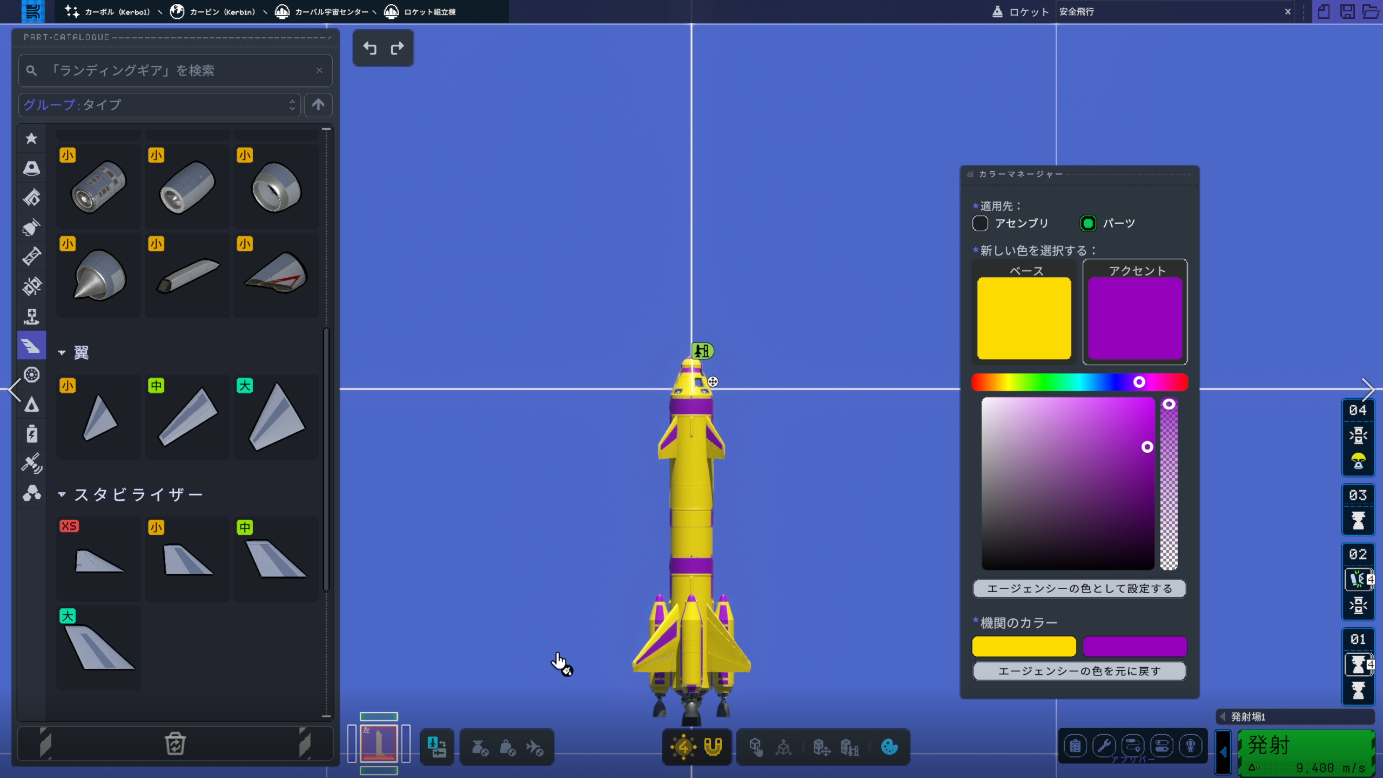Click the vertical opacity slider
The image size is (1383, 778).
click(x=1169, y=484)
